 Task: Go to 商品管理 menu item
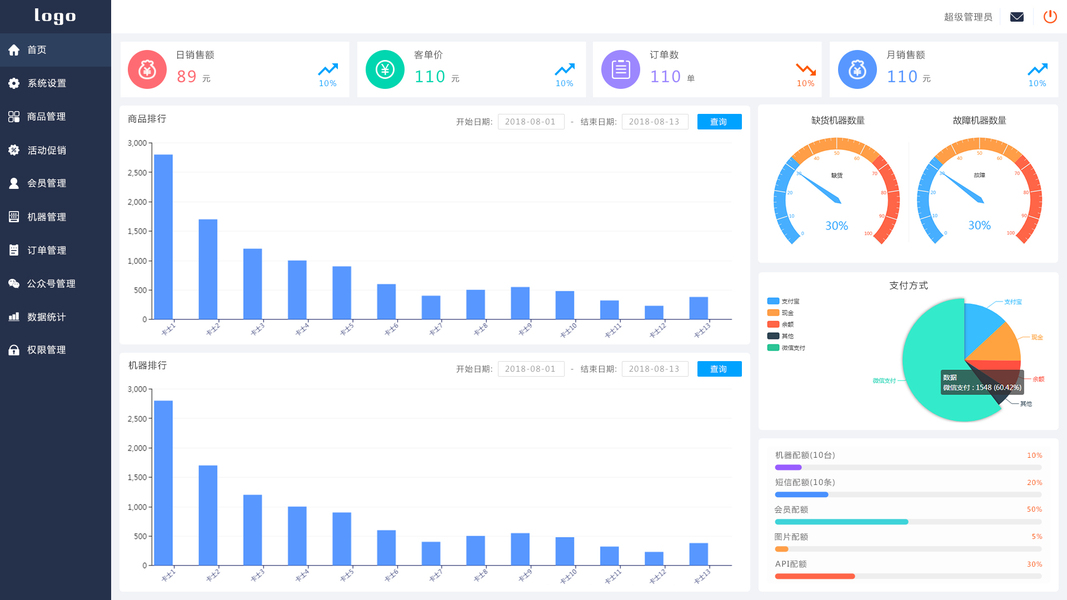pos(55,116)
